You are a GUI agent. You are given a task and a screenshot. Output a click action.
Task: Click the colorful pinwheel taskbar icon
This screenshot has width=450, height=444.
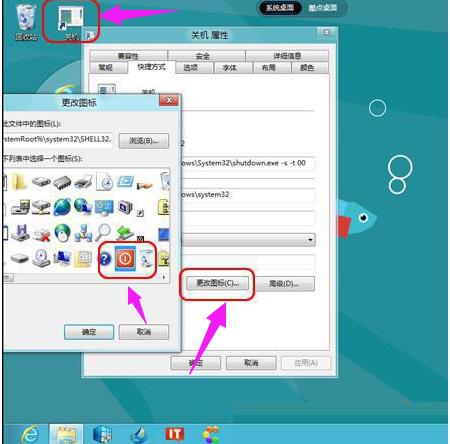pos(211,434)
